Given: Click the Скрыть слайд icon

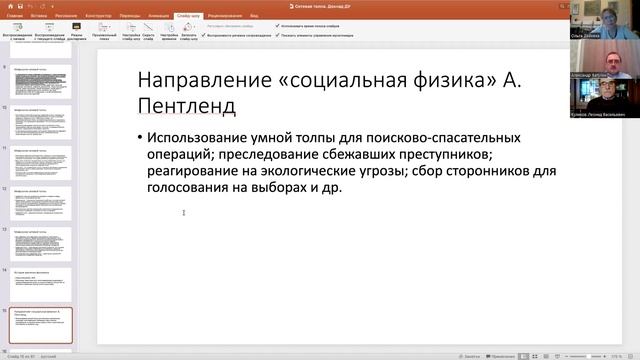Looking at the screenshot, I should click(148, 27).
